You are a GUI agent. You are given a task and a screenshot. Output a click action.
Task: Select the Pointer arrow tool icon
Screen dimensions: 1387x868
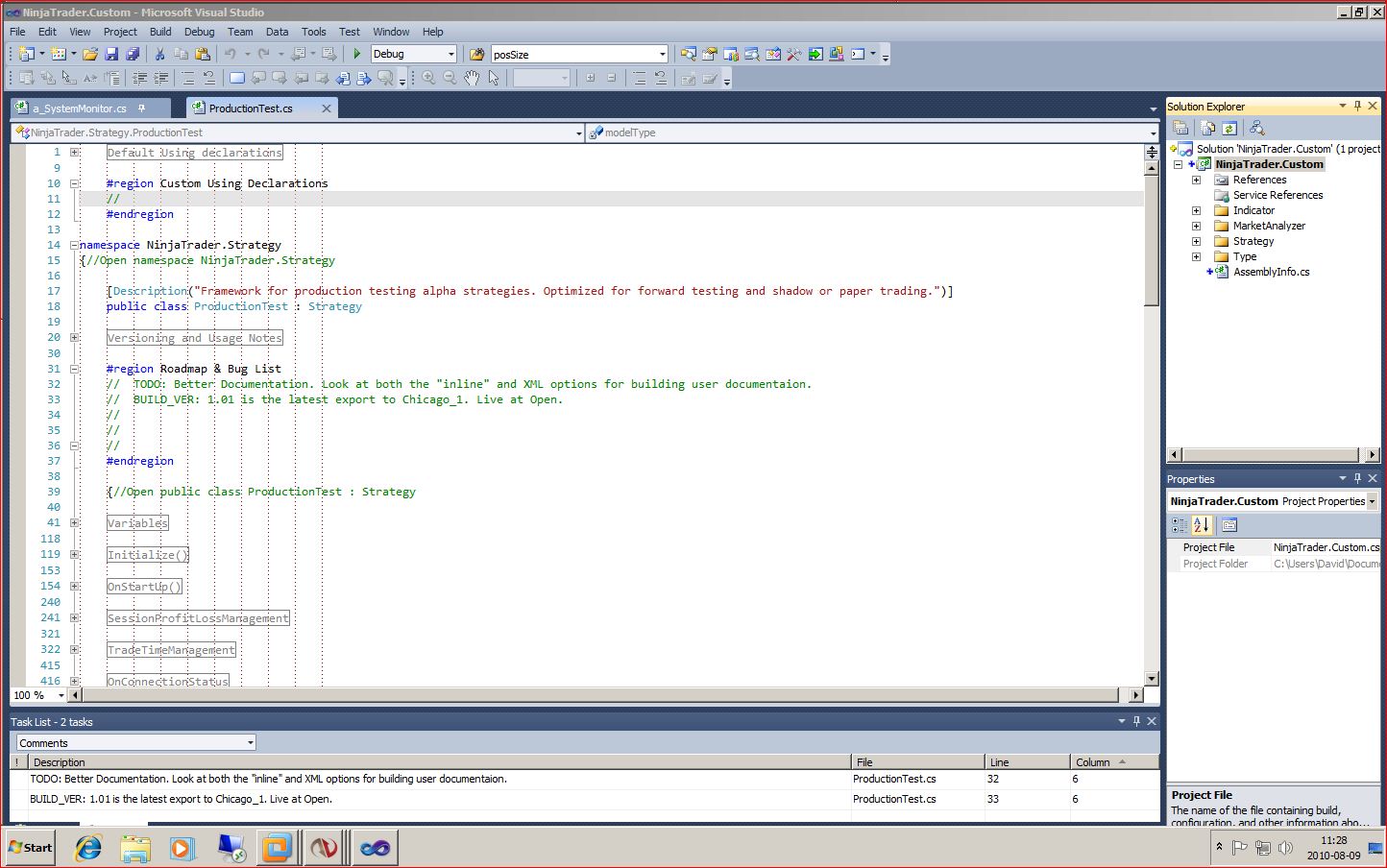[x=494, y=78]
